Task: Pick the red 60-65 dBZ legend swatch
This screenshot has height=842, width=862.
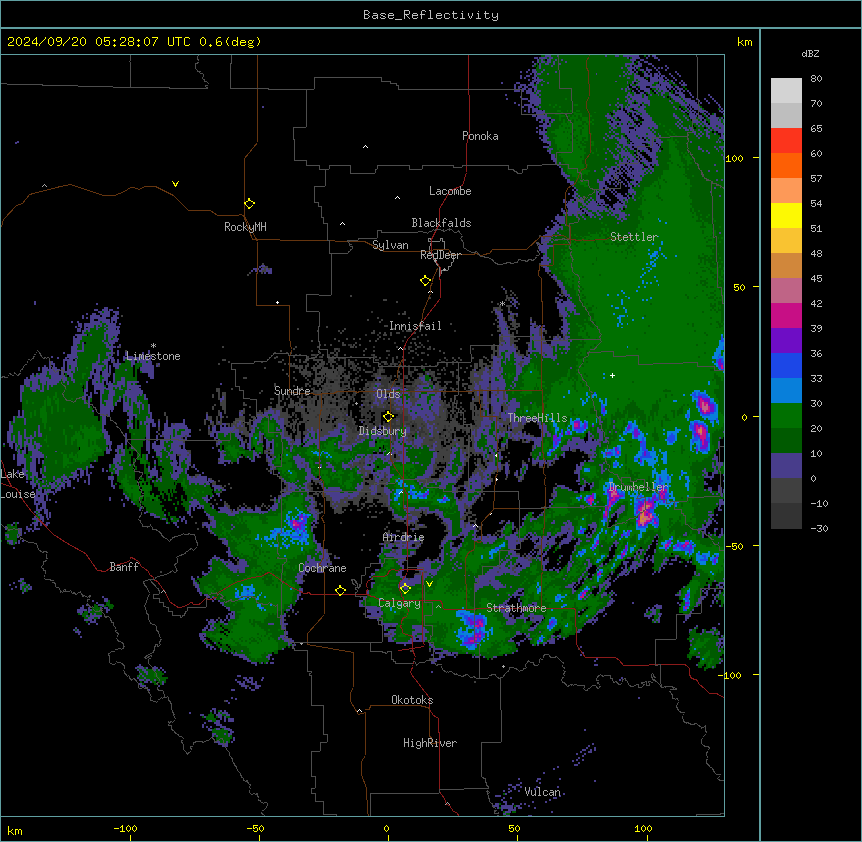Action: tap(786, 141)
